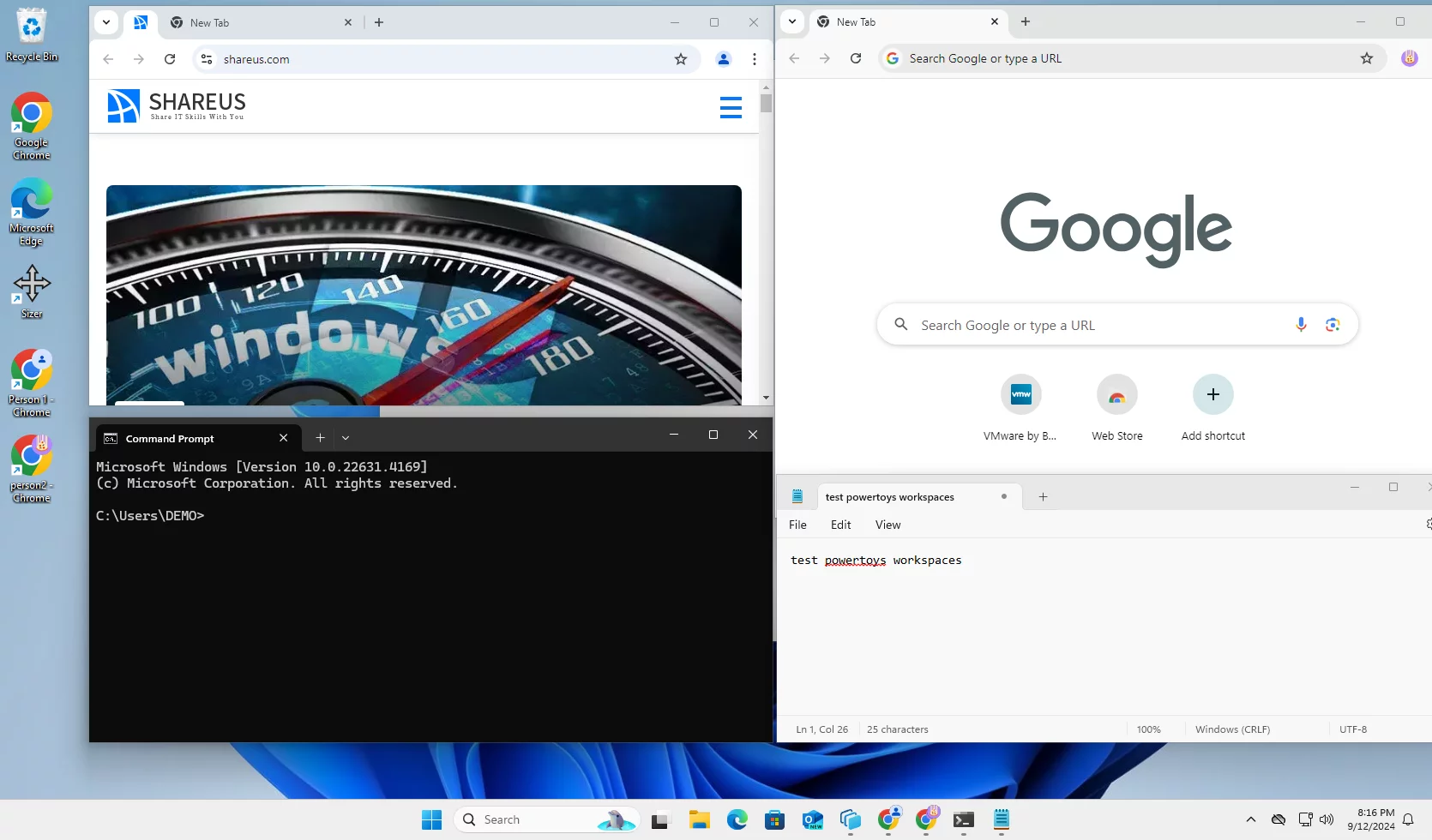Screen dimensions: 1432x840
Task: Select the Google Chrome desktop shortcut
Action: click(x=32, y=127)
